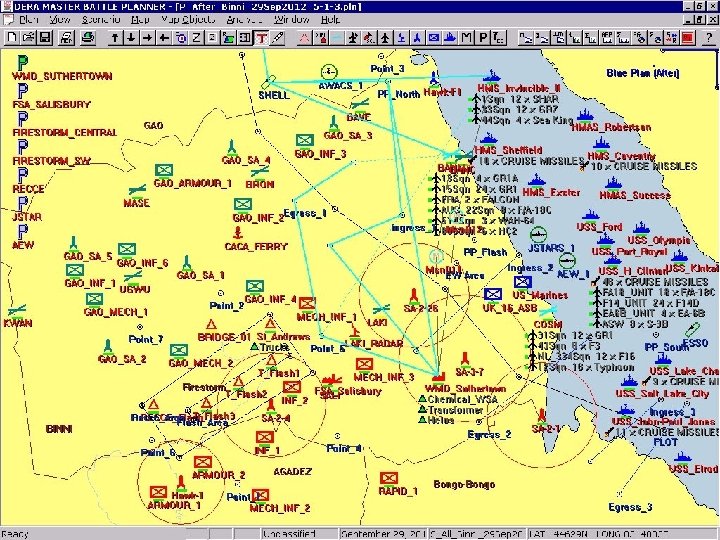Open the Map menu
720x540 pixels.
[140, 20]
